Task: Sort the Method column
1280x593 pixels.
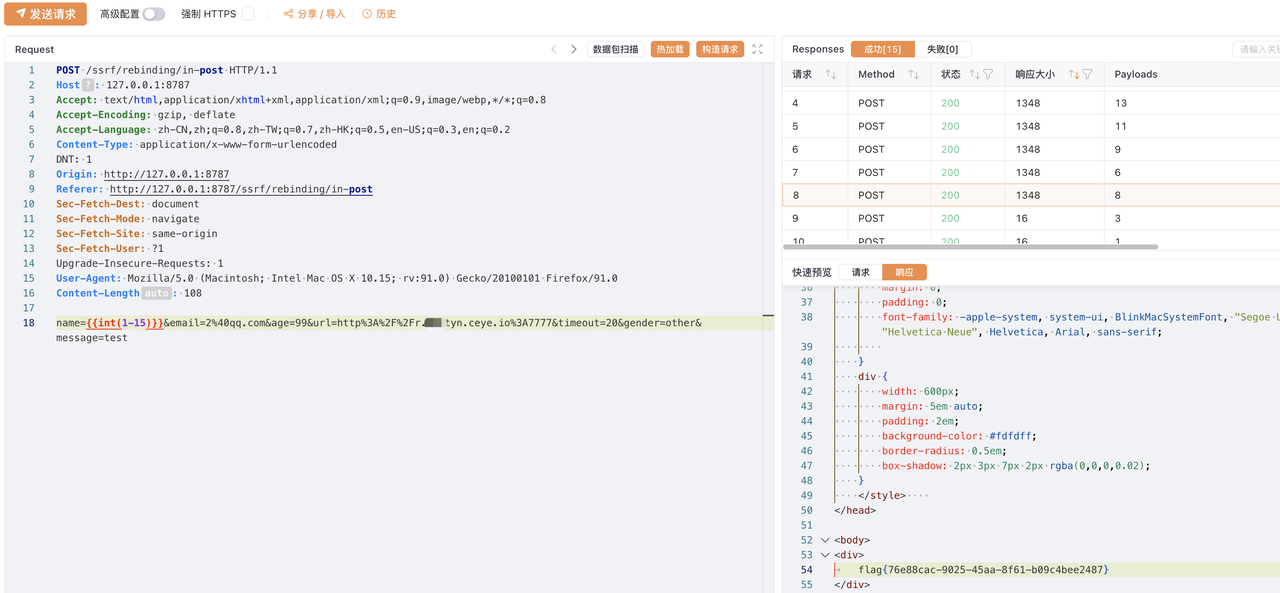Action: [x=913, y=74]
